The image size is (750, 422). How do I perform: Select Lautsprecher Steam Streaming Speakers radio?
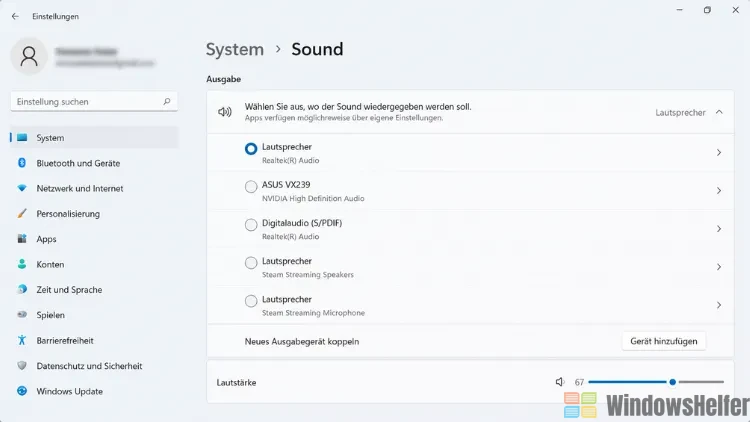click(251, 263)
